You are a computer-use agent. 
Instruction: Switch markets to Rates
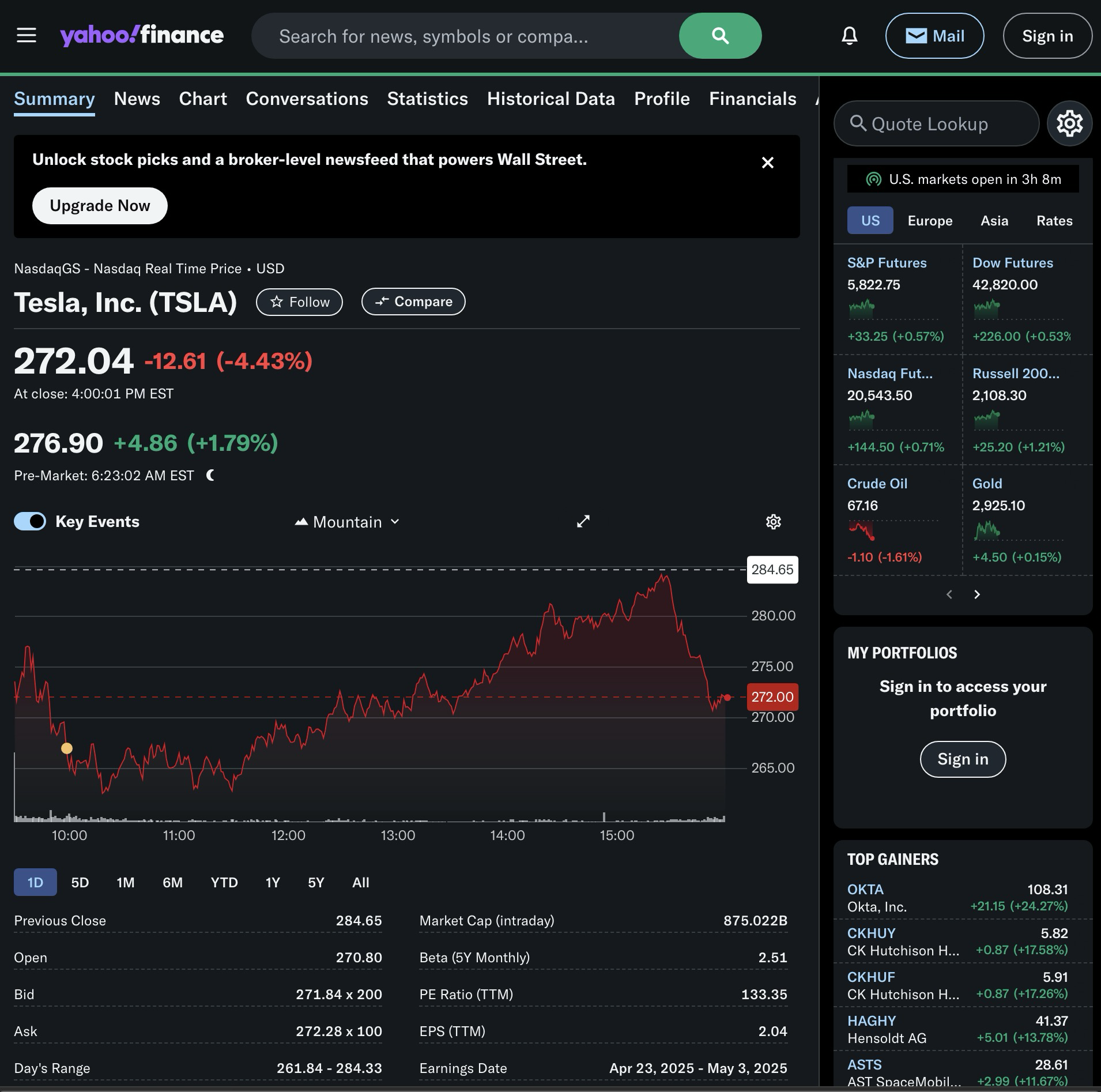(x=1054, y=220)
